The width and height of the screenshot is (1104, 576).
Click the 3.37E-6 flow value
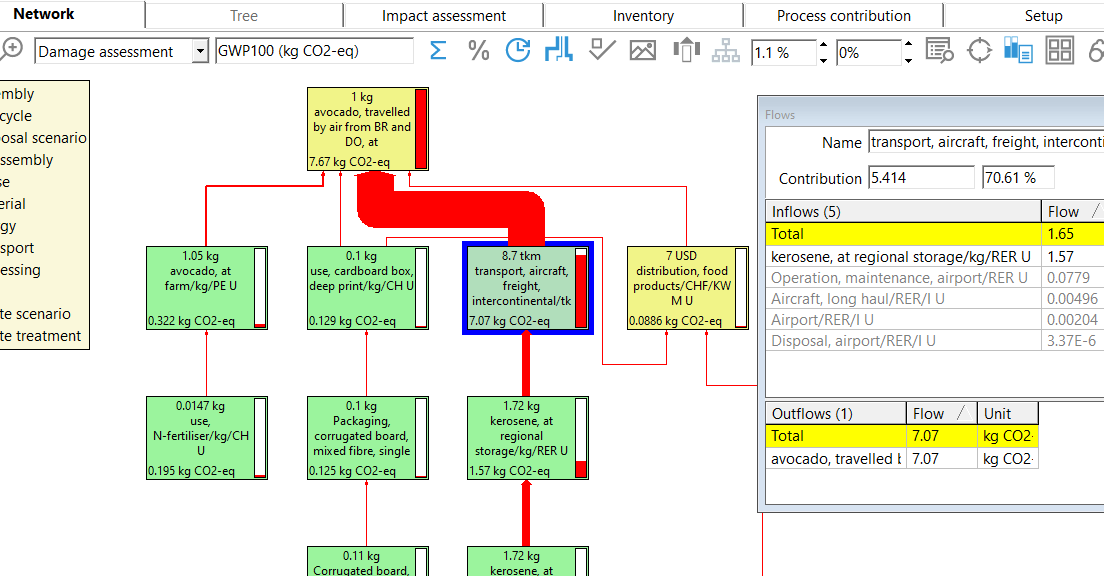point(1071,341)
